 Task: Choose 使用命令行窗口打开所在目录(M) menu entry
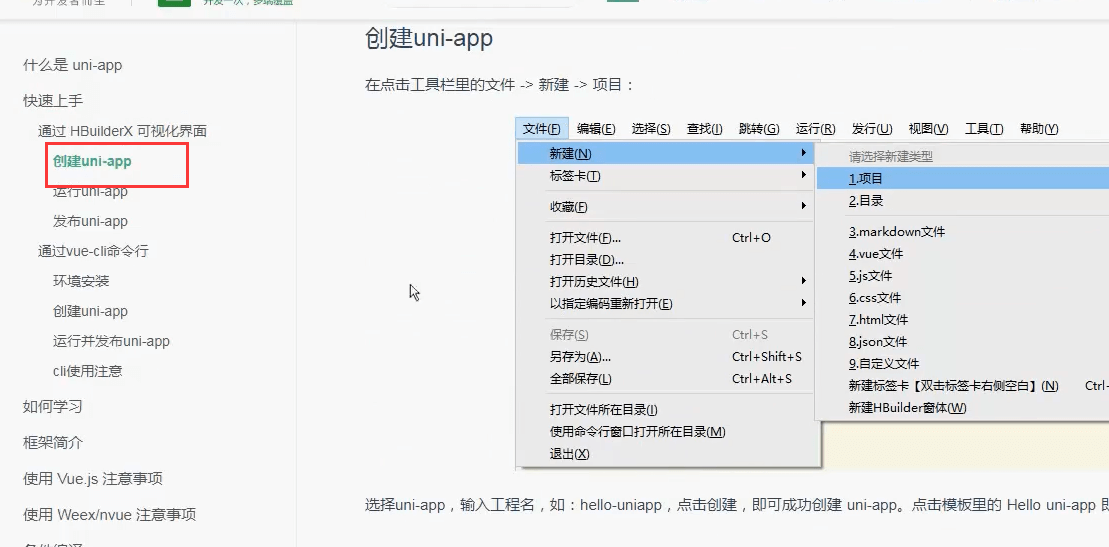(666, 432)
